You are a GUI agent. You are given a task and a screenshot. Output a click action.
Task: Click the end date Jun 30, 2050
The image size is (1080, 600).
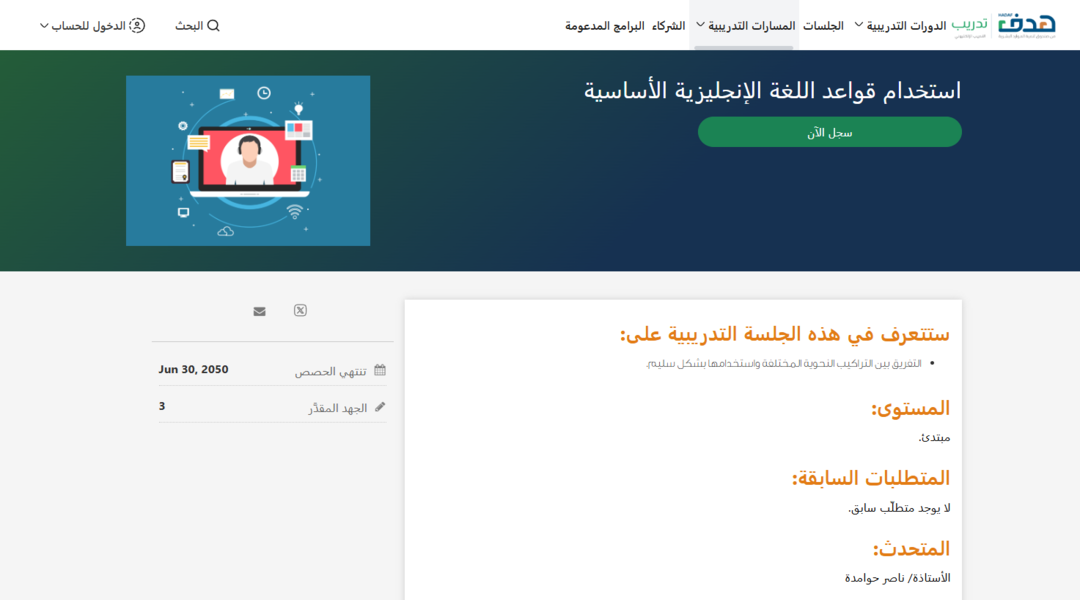pos(193,369)
